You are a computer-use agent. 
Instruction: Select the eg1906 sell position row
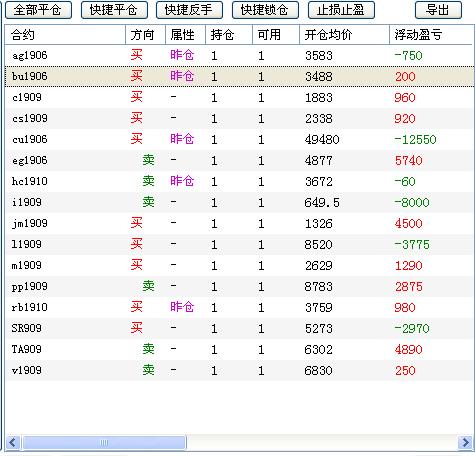click(239, 160)
